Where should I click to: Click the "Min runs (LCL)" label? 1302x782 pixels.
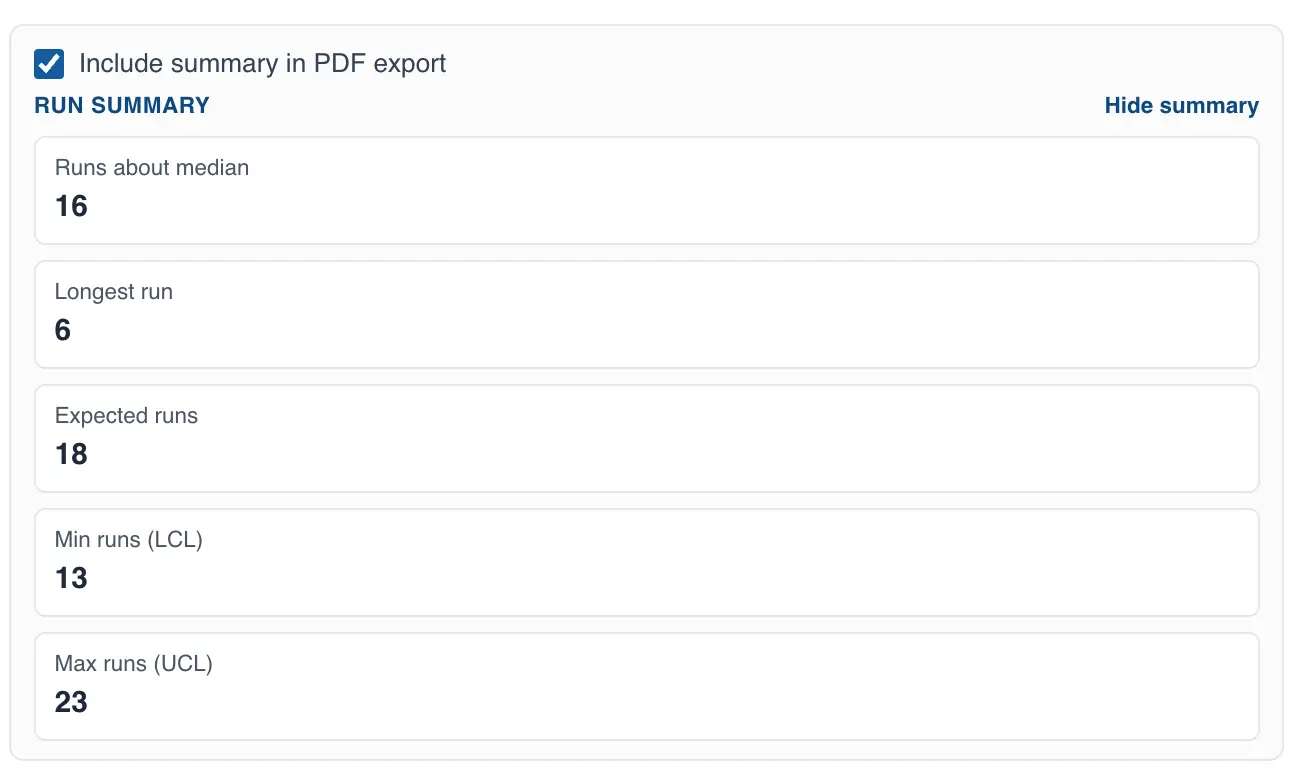(129, 540)
